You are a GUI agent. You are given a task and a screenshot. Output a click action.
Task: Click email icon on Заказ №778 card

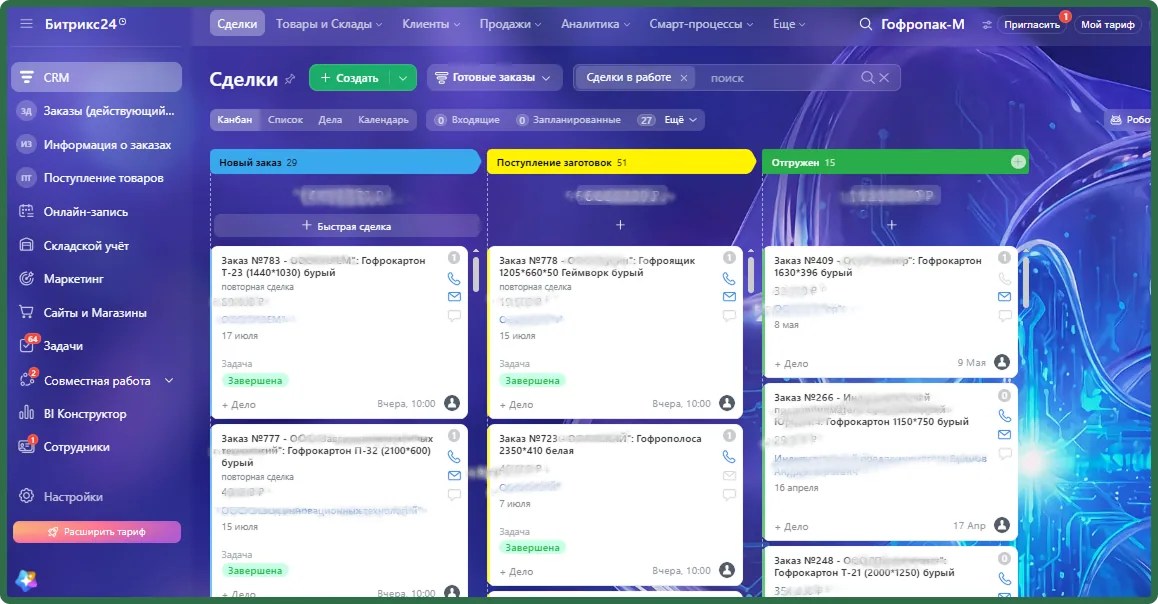click(x=729, y=297)
